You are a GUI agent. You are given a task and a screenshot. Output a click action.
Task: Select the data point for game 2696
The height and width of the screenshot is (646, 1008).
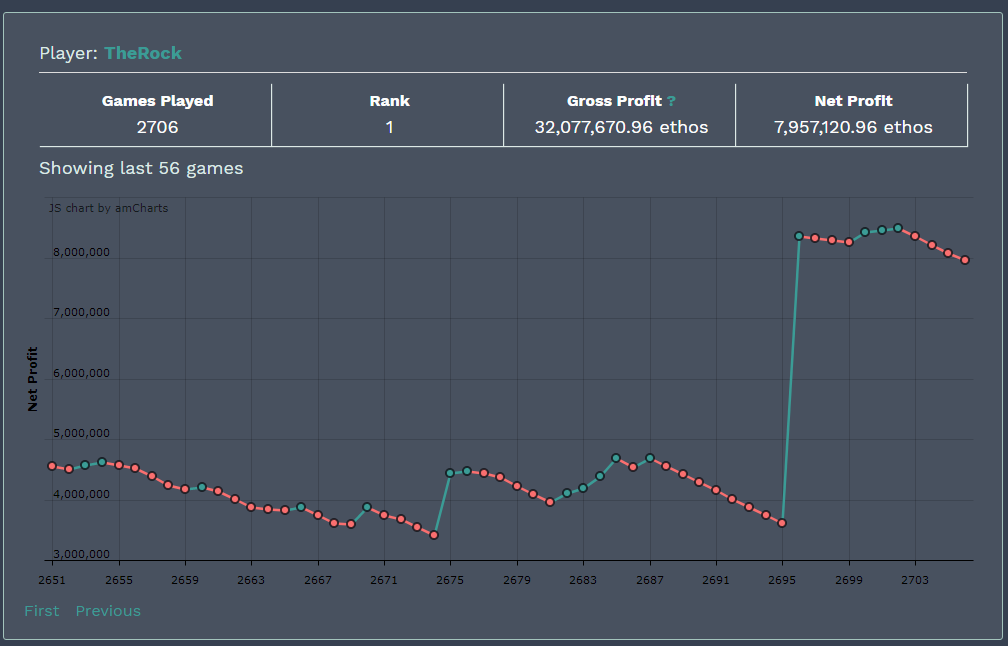(799, 236)
